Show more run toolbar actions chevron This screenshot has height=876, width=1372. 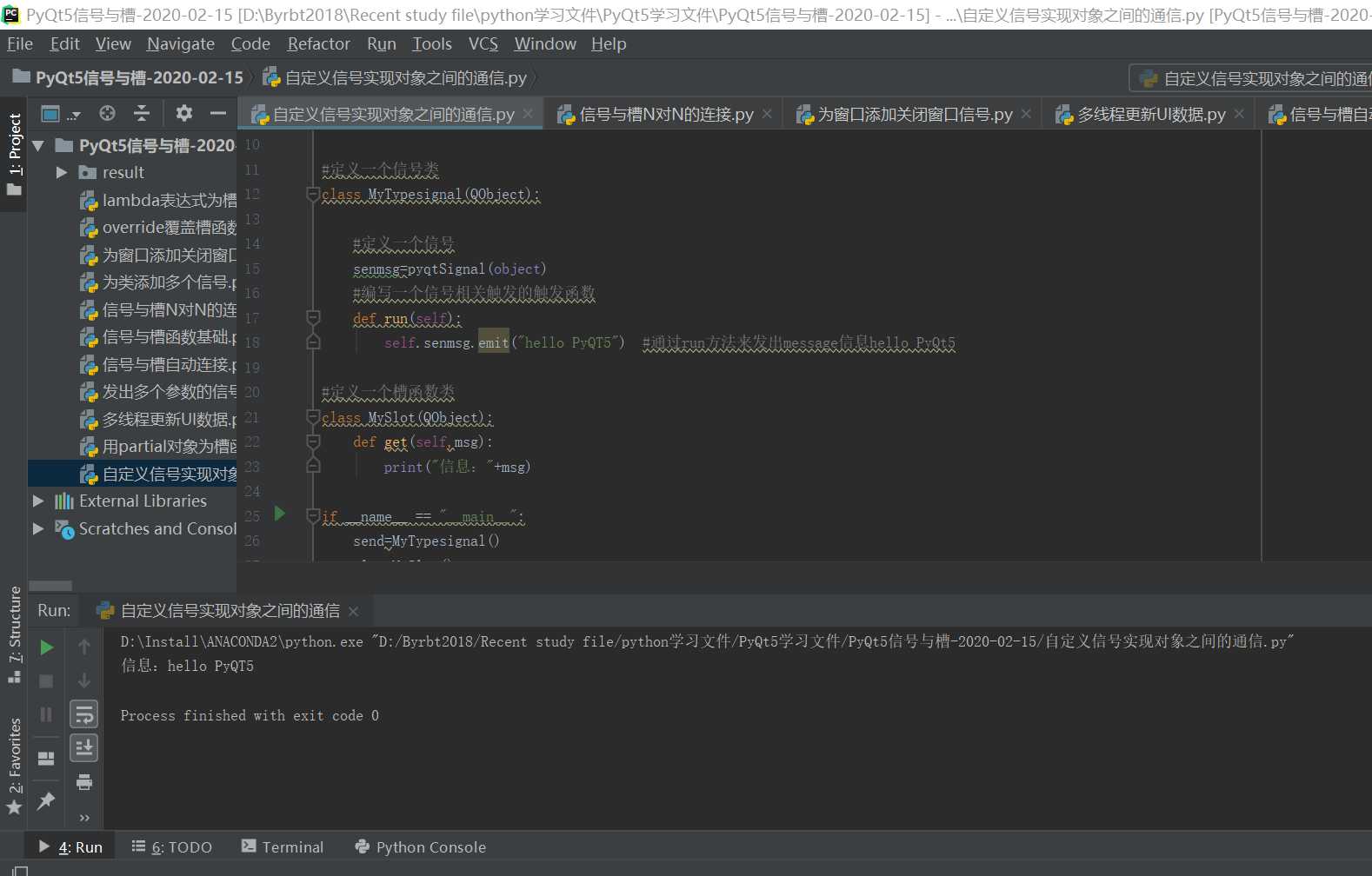[x=84, y=818]
